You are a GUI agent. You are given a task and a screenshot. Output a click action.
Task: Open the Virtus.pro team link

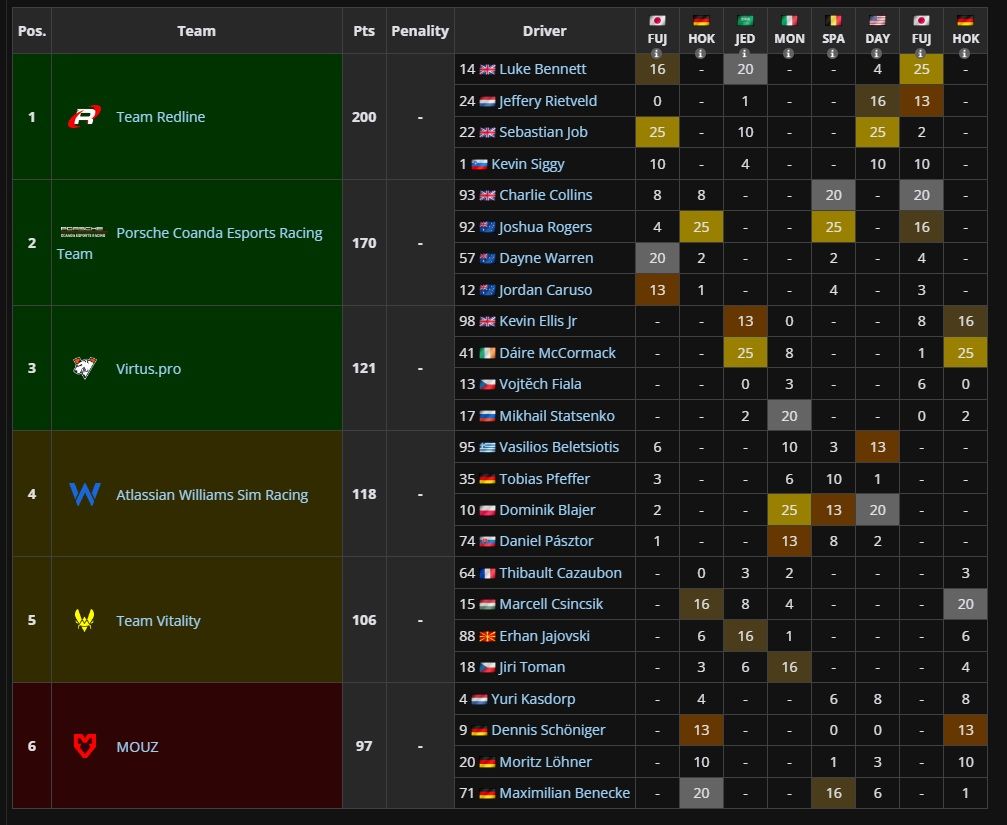[148, 369]
